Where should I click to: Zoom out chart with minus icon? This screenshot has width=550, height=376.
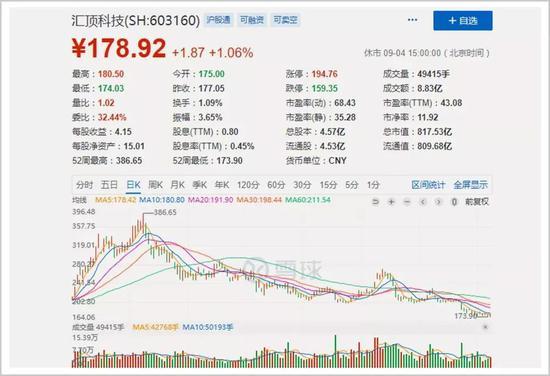click(407, 202)
